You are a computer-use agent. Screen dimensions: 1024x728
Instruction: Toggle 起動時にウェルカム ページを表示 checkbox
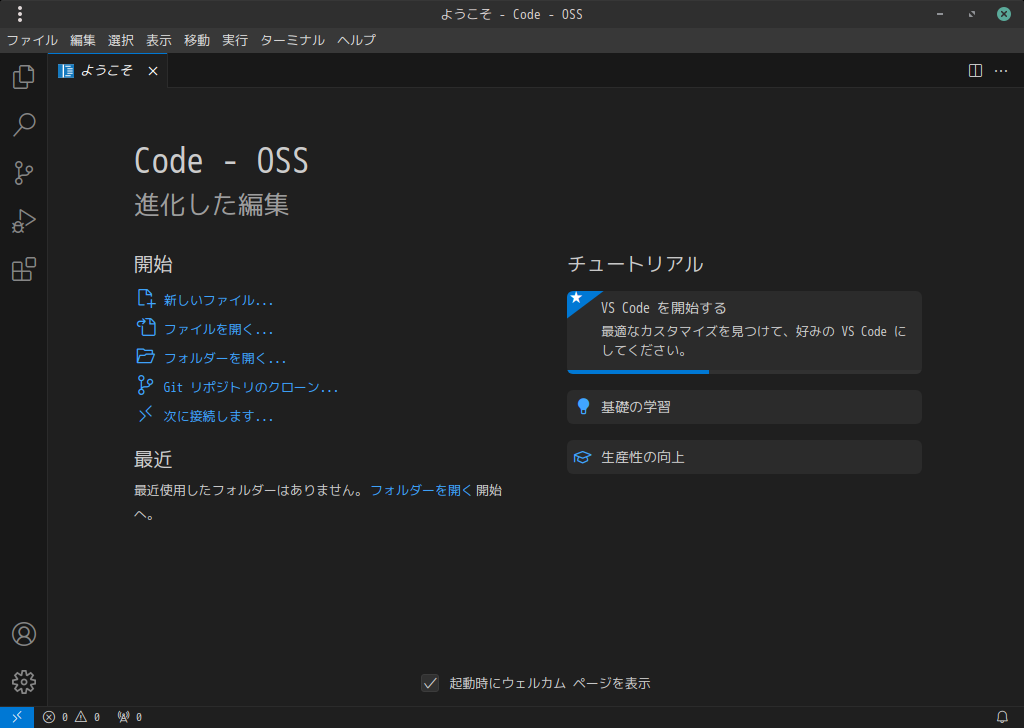coord(430,683)
